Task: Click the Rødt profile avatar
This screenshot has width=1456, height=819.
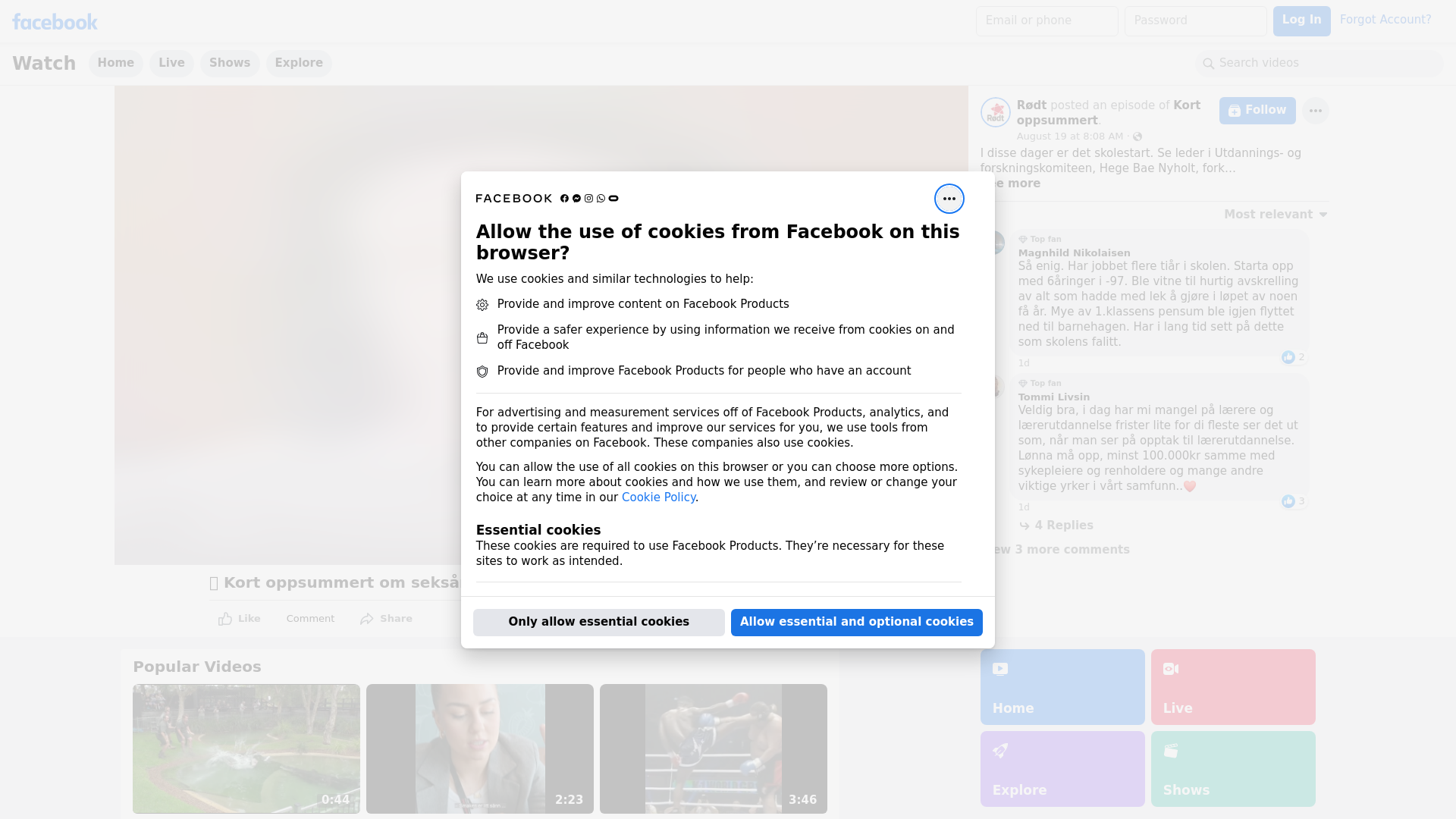Action: click(x=995, y=112)
